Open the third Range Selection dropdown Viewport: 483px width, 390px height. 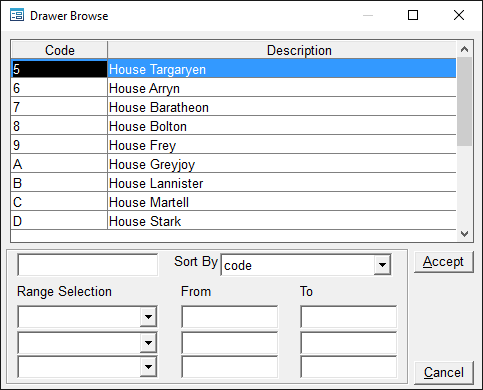[148, 367]
